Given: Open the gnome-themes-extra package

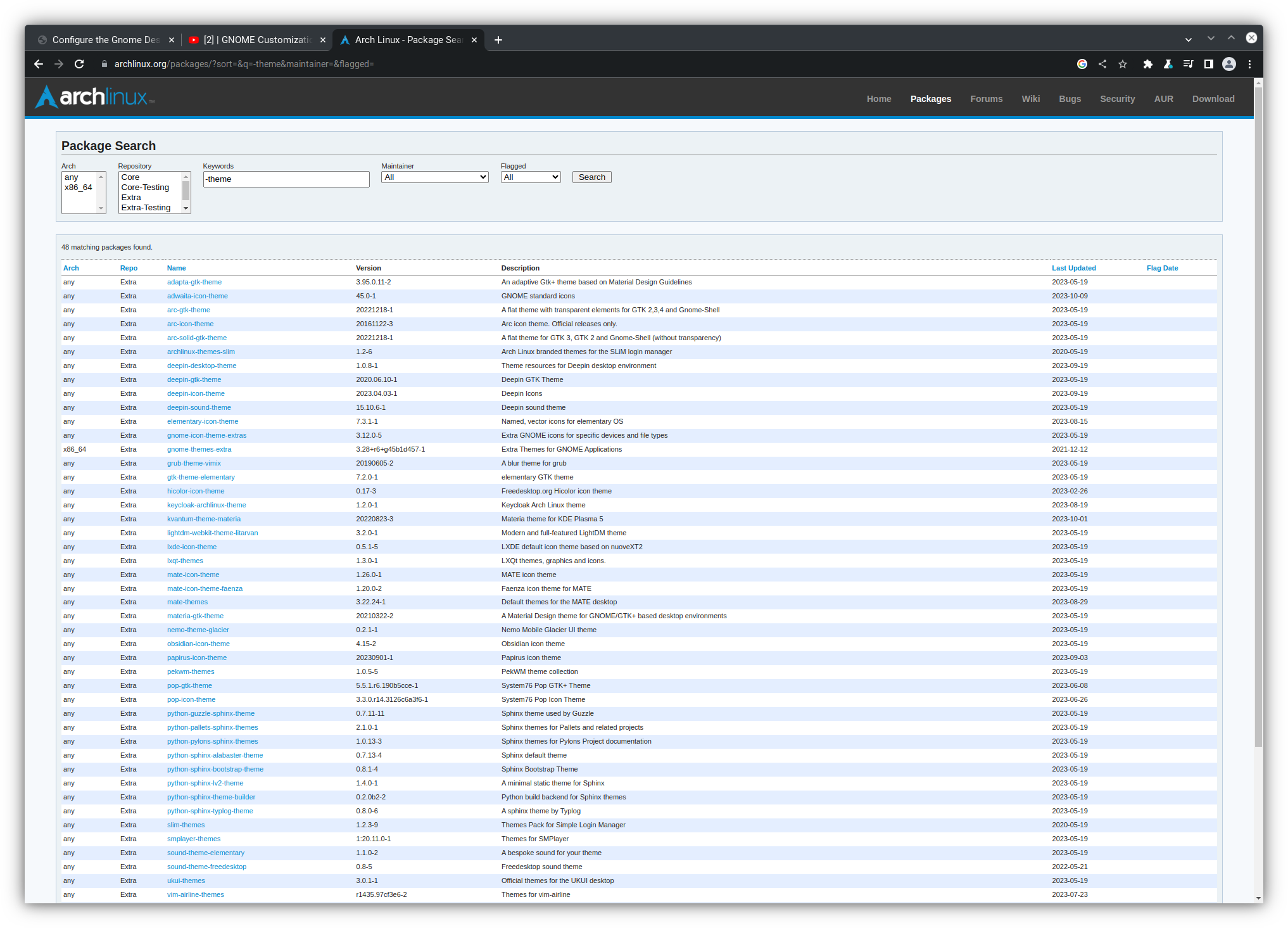Looking at the screenshot, I should pyautogui.click(x=199, y=449).
